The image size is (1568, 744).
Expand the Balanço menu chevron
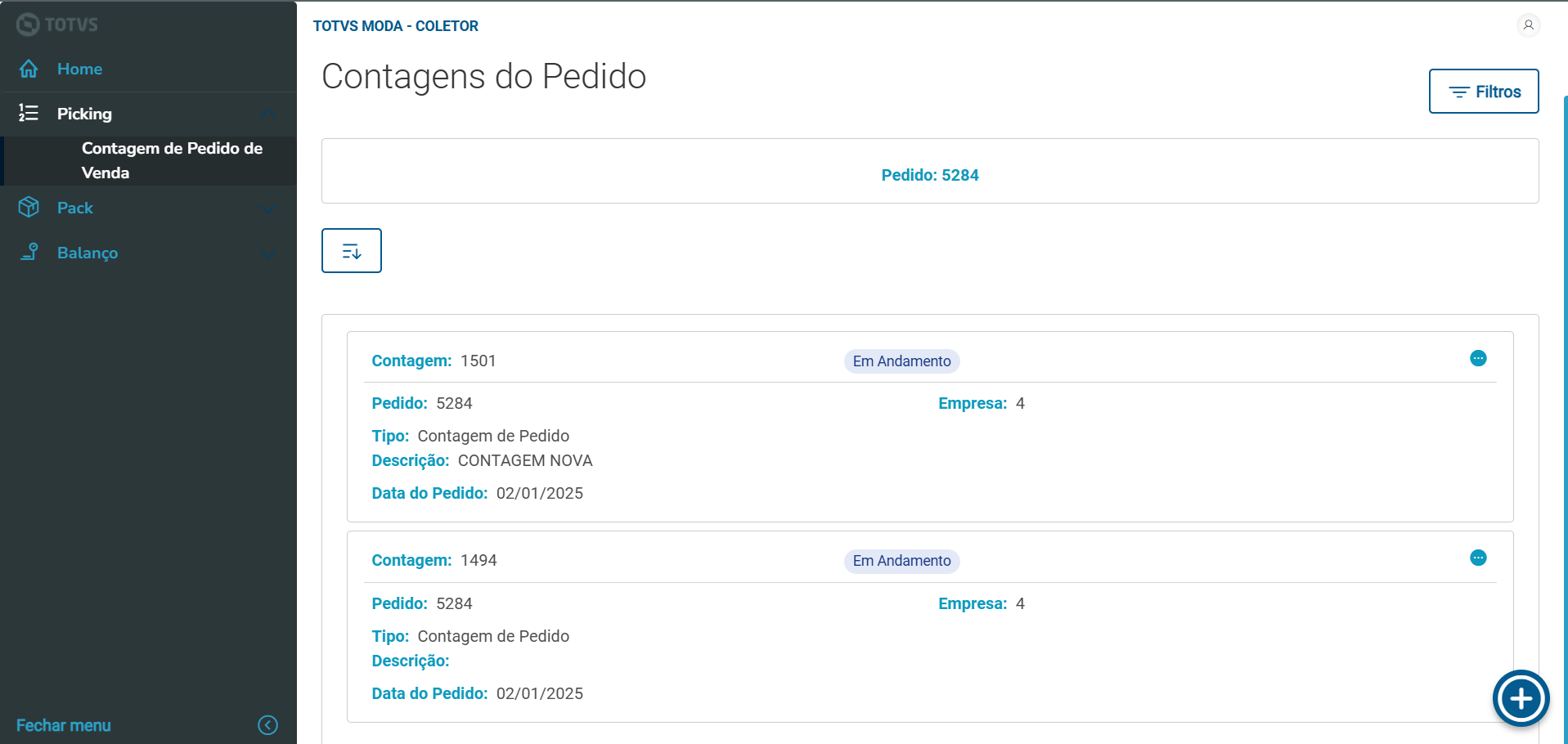click(x=267, y=253)
